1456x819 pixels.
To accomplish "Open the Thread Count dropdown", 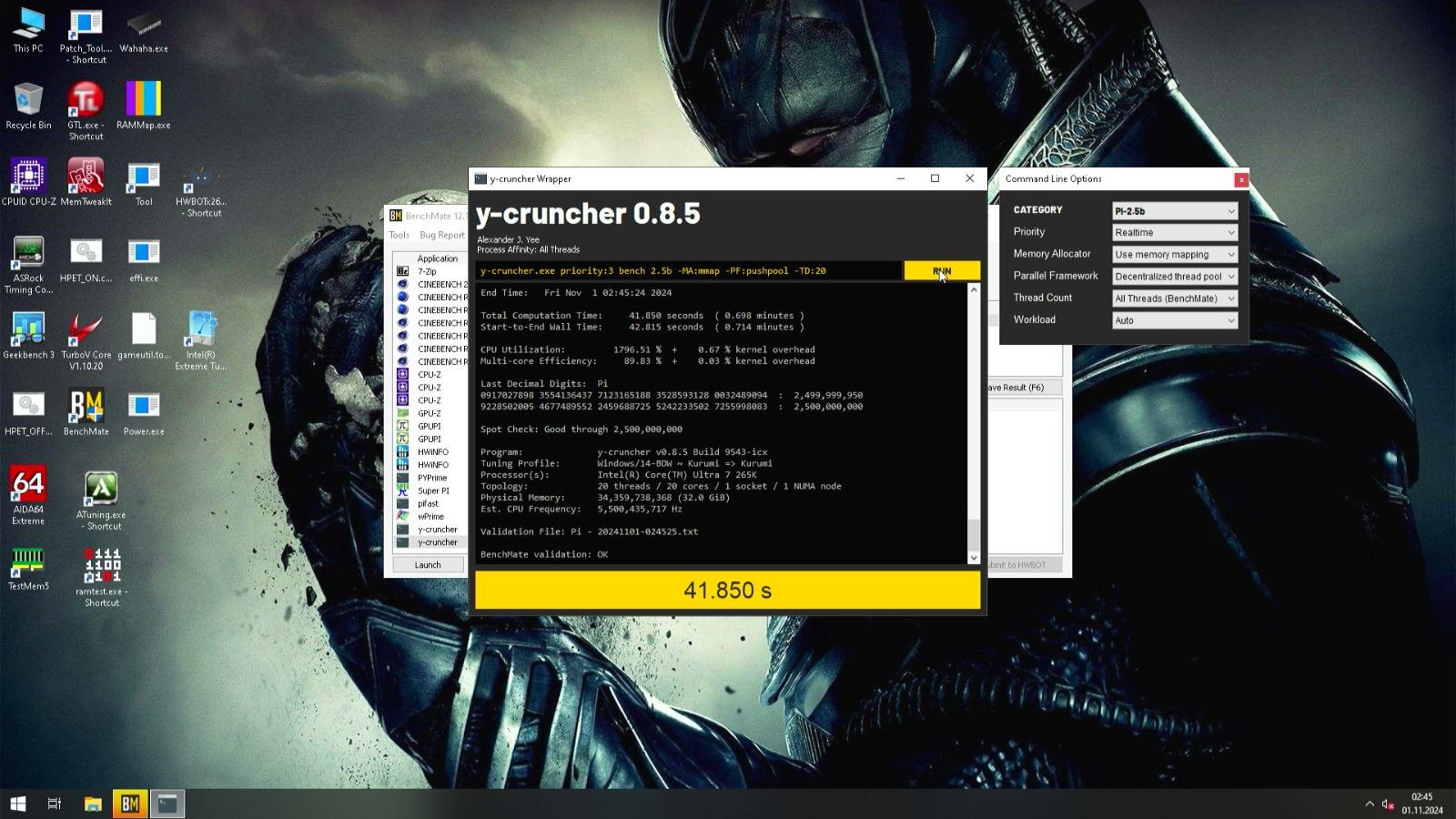I will (x=1175, y=298).
